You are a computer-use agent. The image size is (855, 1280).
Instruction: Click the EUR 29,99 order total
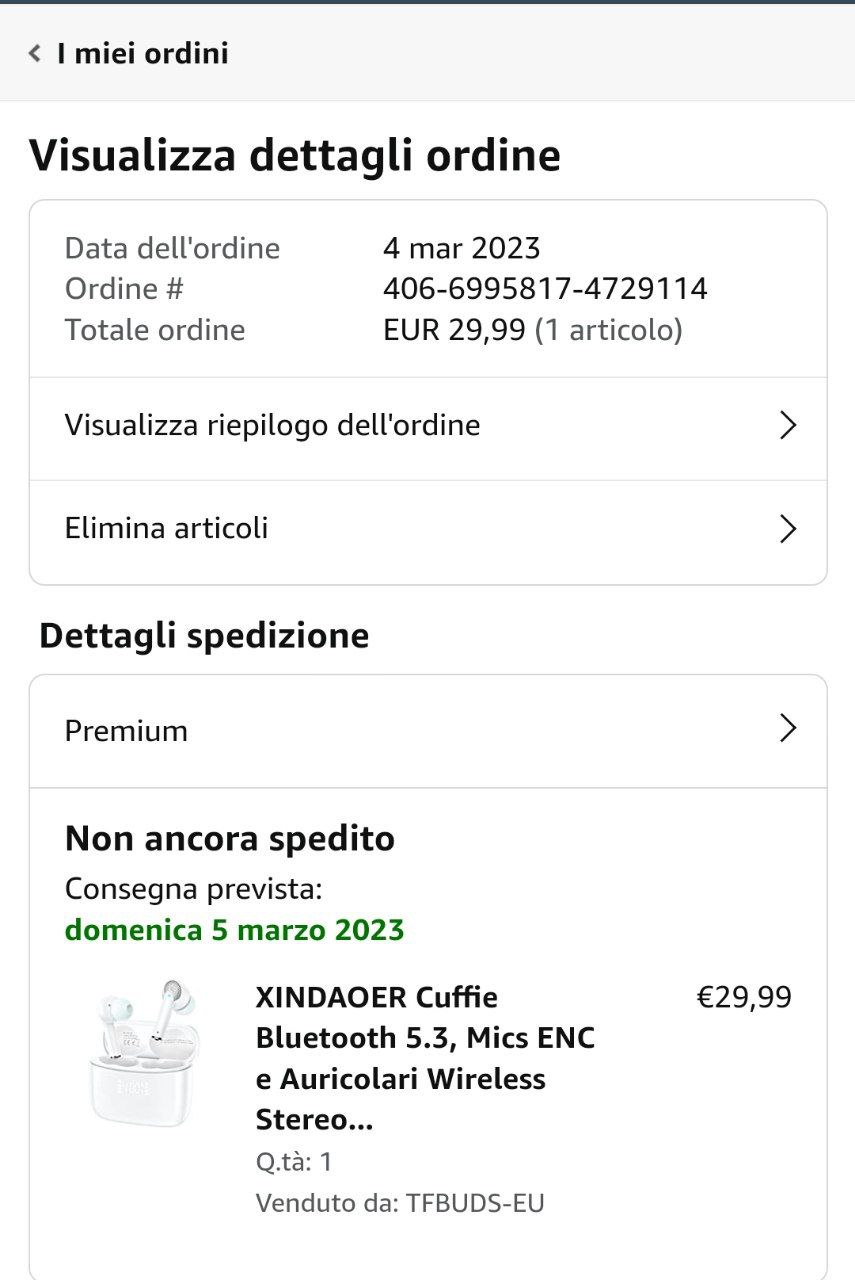[x=454, y=330]
